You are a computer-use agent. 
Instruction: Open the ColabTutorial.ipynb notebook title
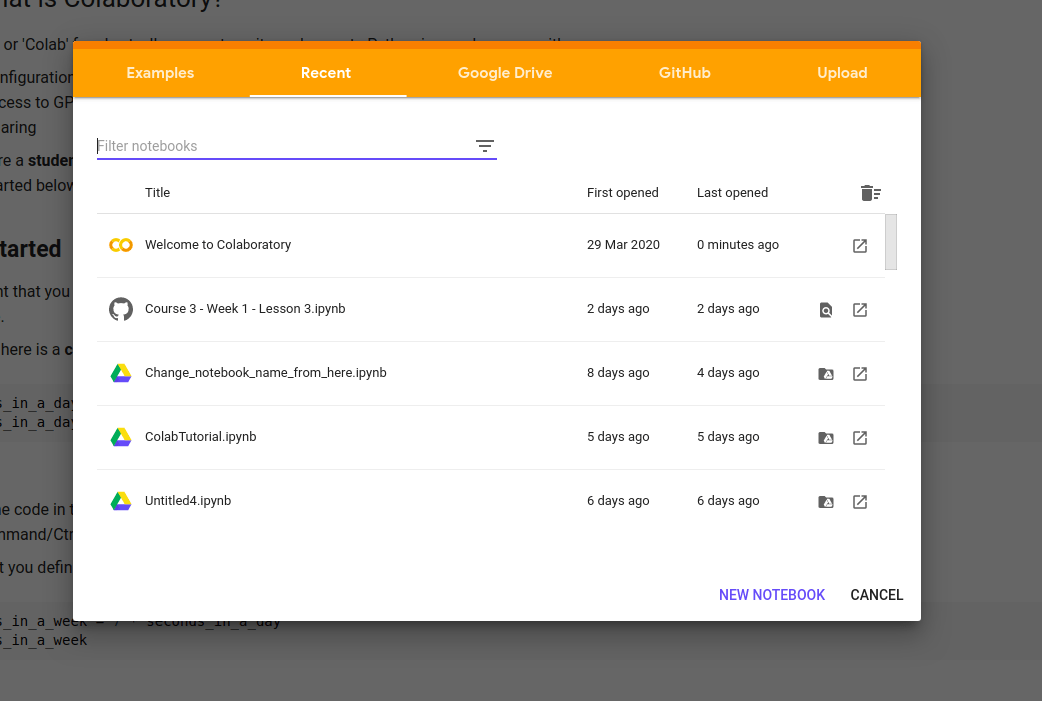point(200,437)
